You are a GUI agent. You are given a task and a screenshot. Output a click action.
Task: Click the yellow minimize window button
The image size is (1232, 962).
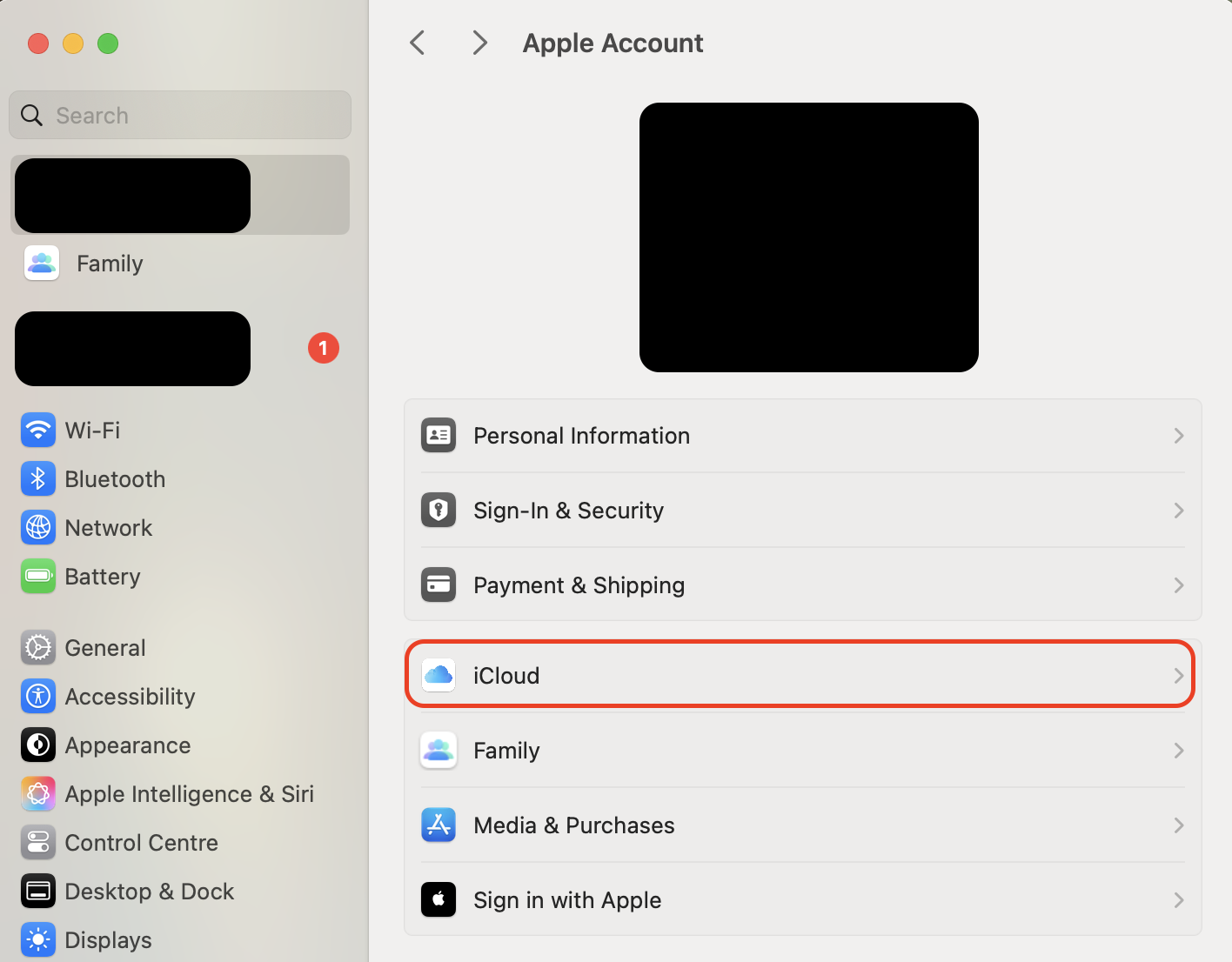(73, 43)
